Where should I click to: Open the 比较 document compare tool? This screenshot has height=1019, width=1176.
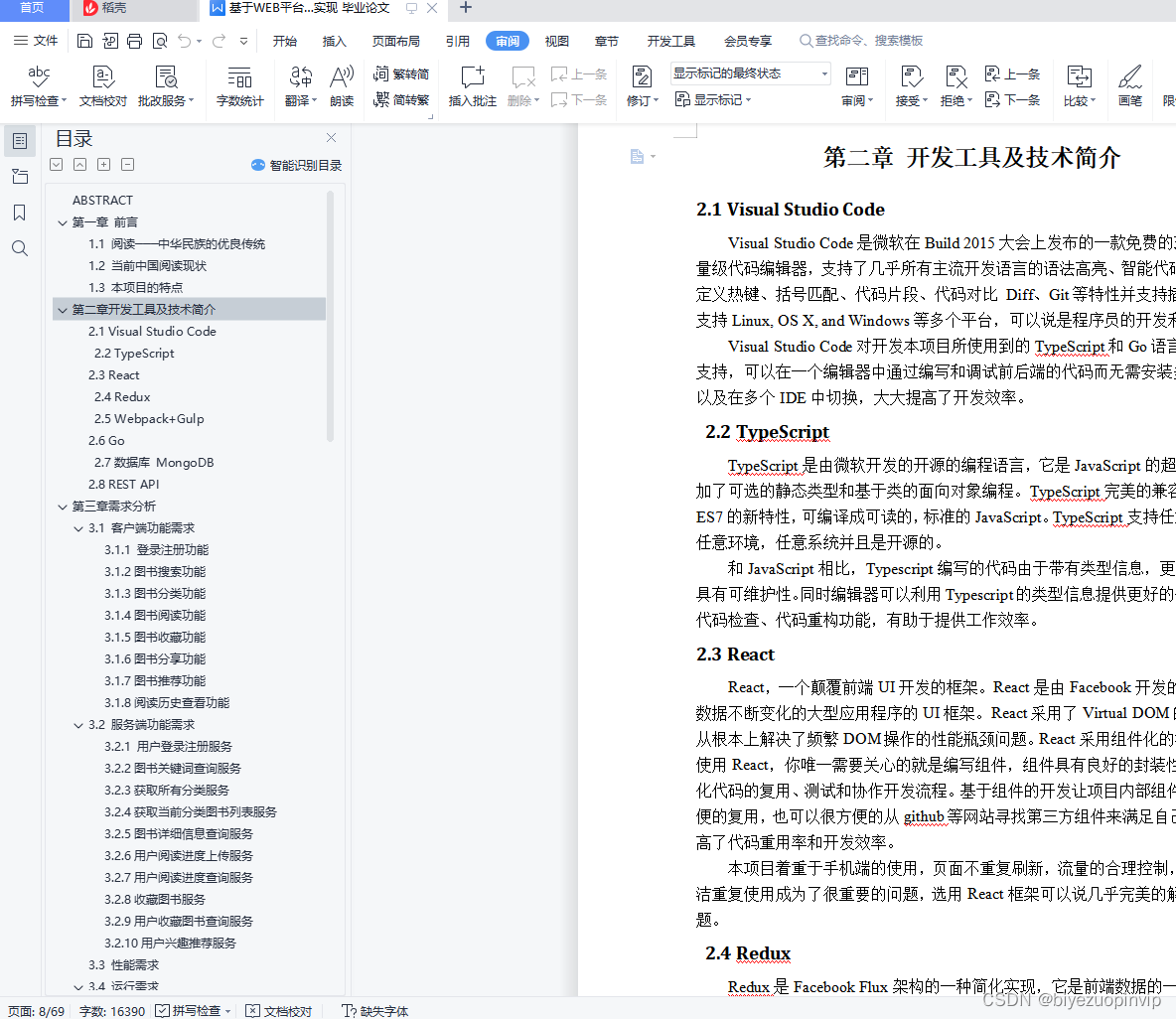(1079, 86)
